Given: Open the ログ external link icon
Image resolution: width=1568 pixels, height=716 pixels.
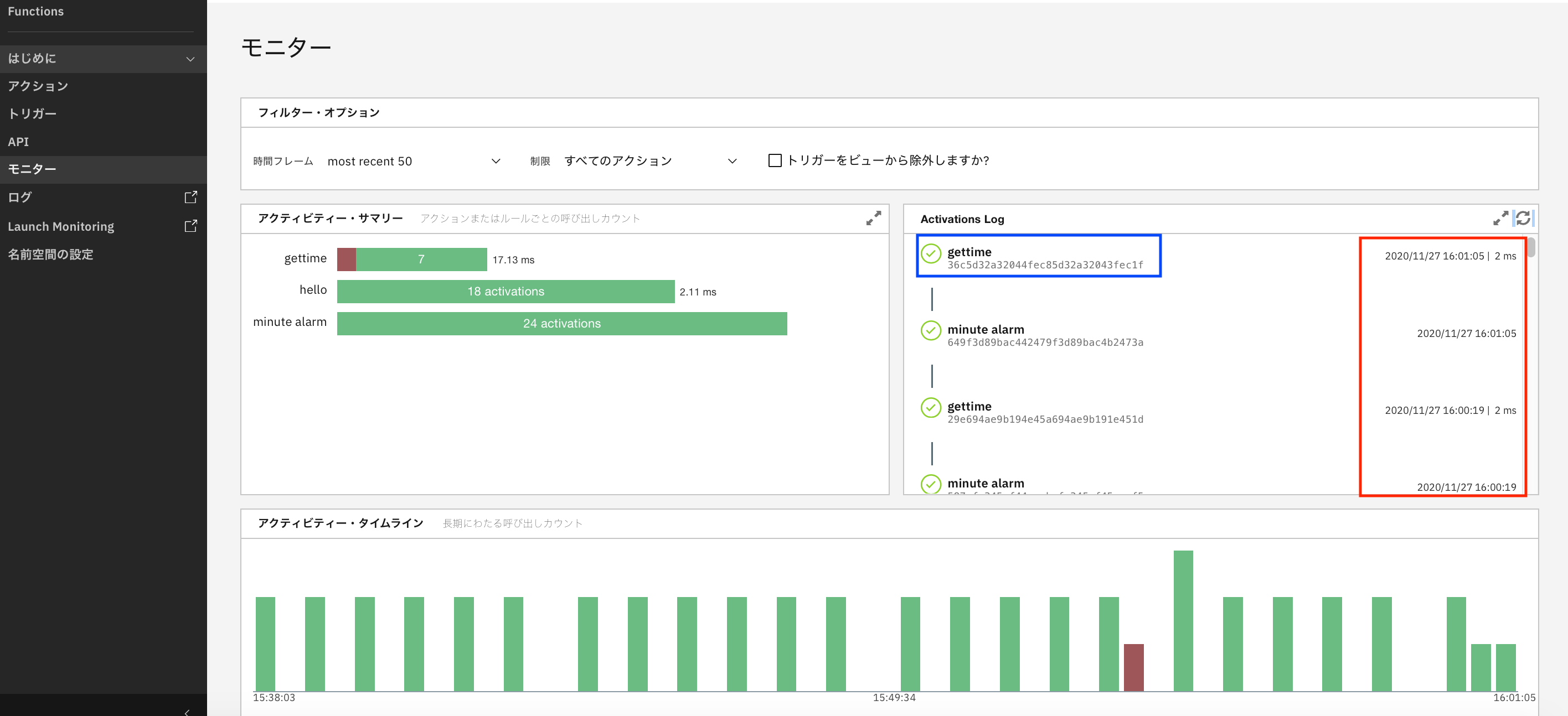Looking at the screenshot, I should 190,197.
